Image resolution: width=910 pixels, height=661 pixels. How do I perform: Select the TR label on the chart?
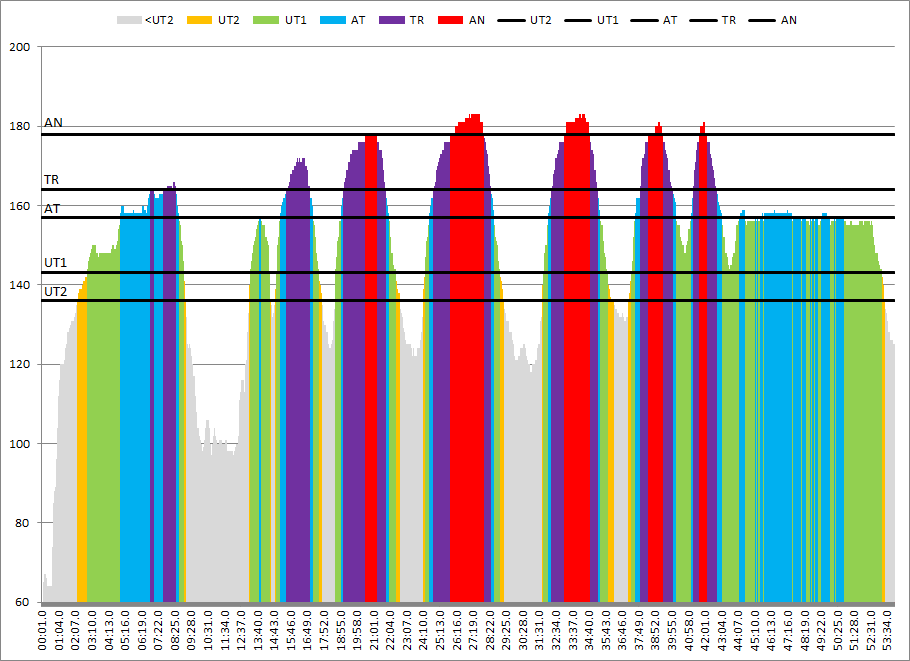click(x=50, y=180)
